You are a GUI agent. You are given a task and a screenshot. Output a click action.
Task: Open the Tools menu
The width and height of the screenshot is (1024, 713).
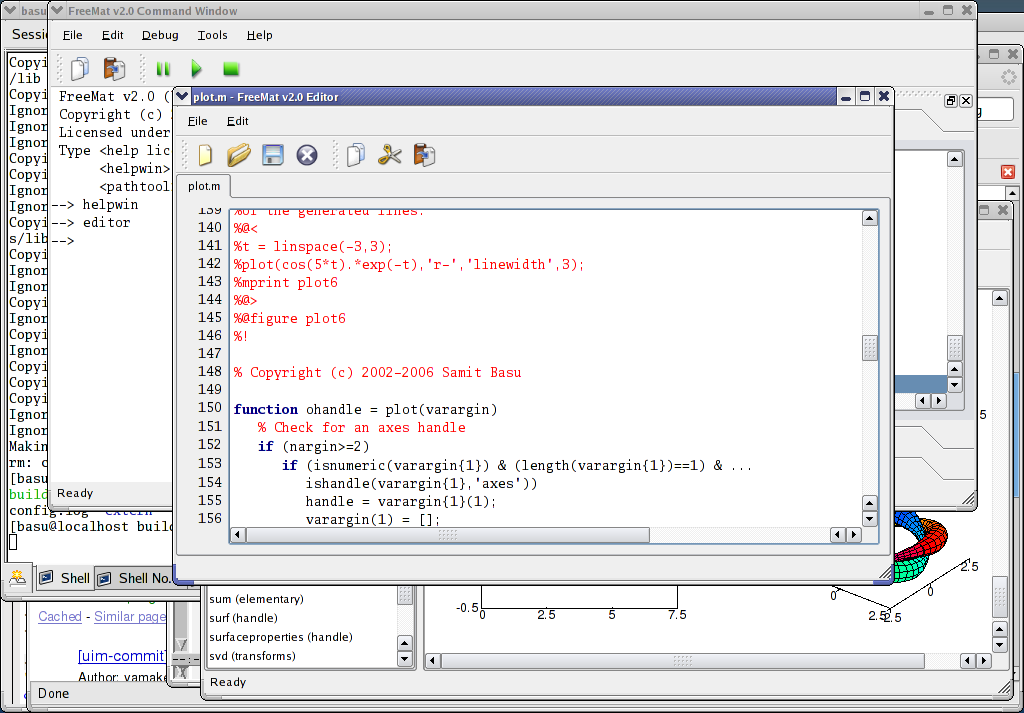(x=212, y=35)
